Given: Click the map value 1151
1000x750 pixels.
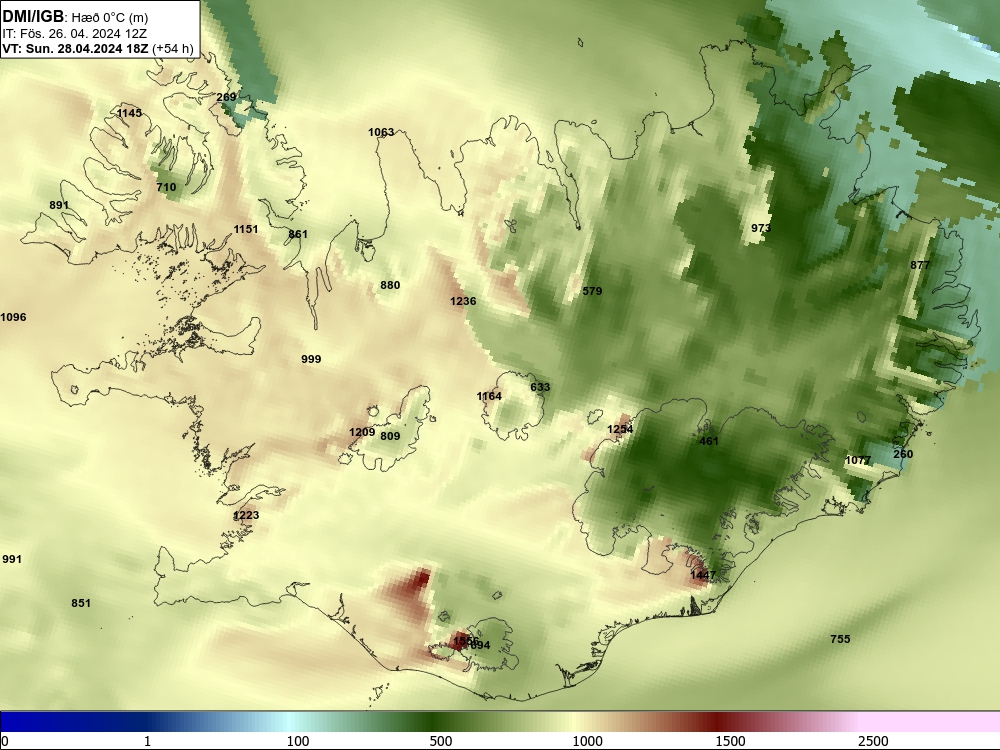Looking at the screenshot, I should 246,229.
